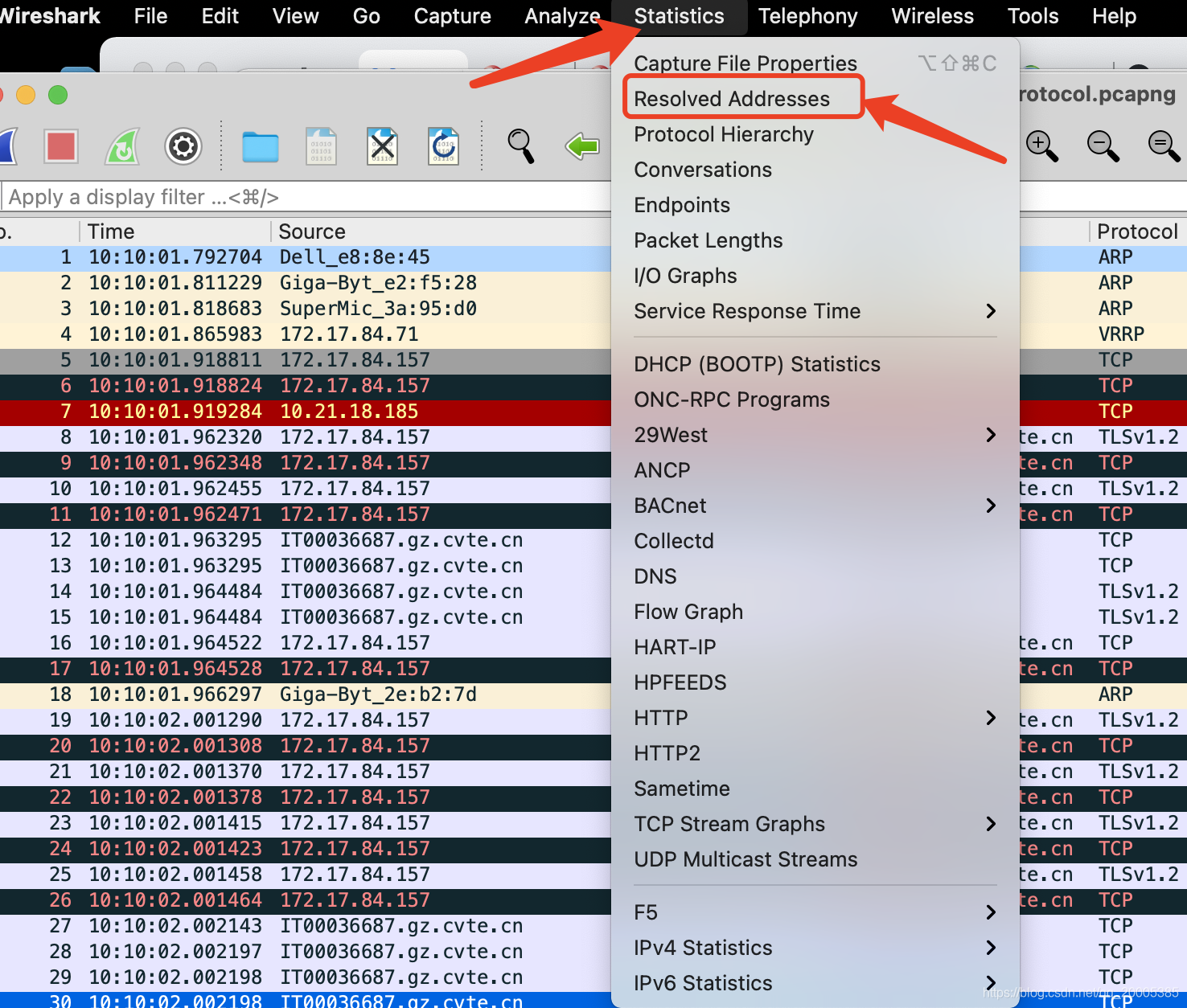Click the reload capture file icon
The height and width of the screenshot is (1008, 1187).
(444, 146)
